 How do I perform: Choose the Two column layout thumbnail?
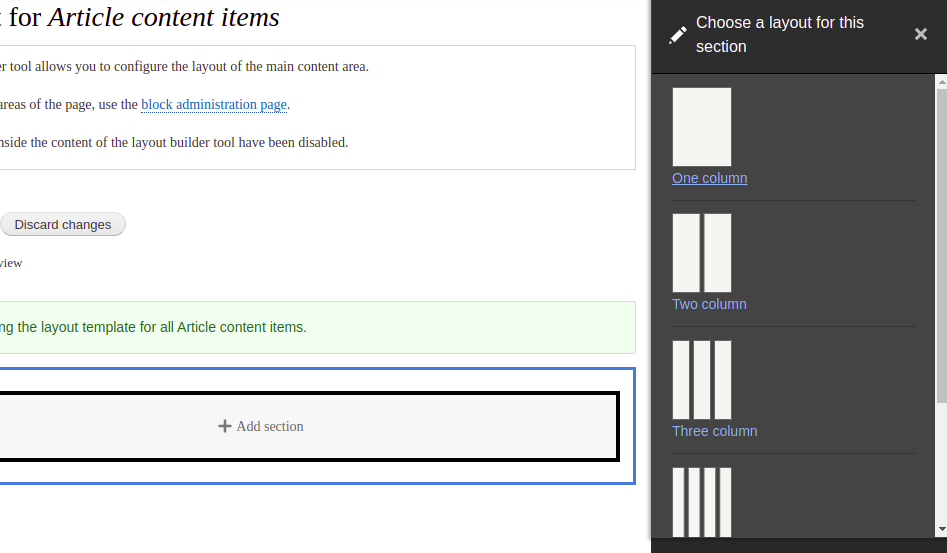(702, 253)
